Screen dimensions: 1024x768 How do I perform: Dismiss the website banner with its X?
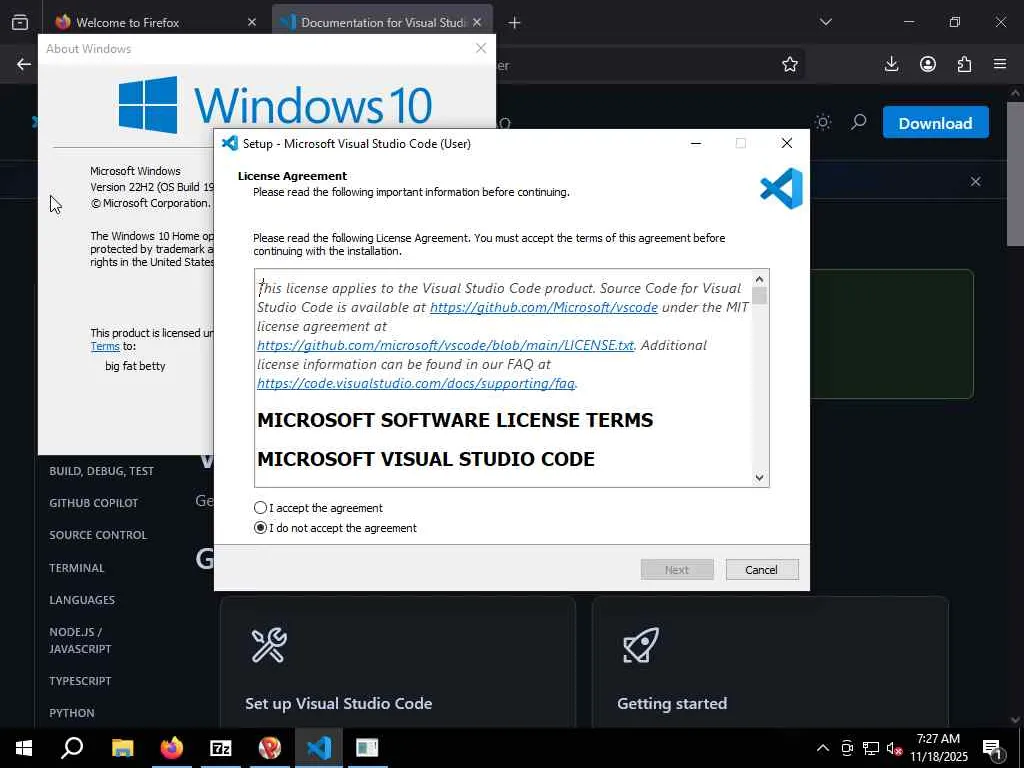(976, 182)
